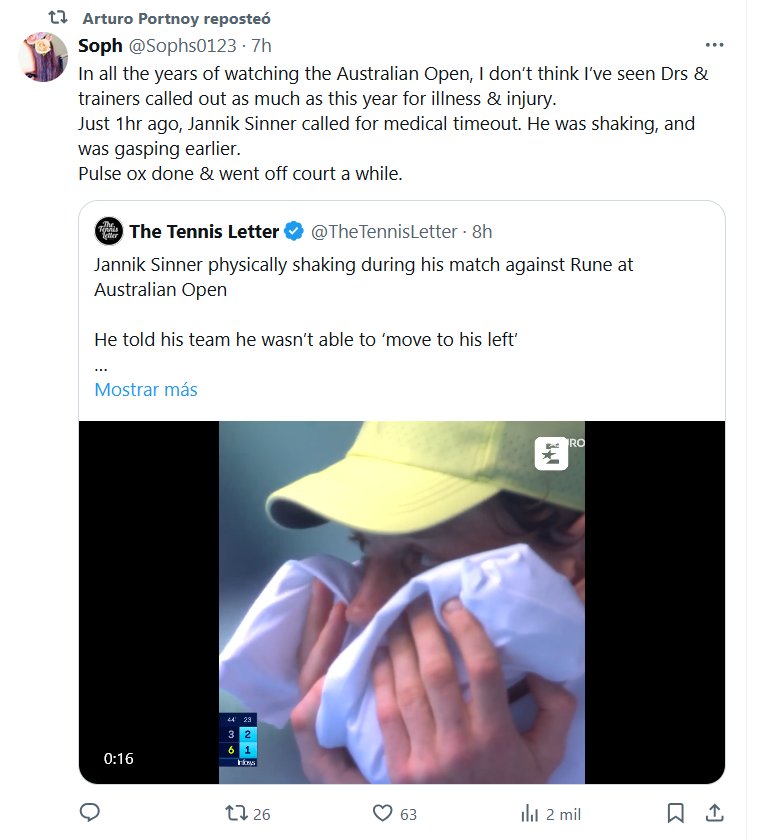Click the 0:16 video duration label
The height and width of the screenshot is (840, 758).
point(118,759)
